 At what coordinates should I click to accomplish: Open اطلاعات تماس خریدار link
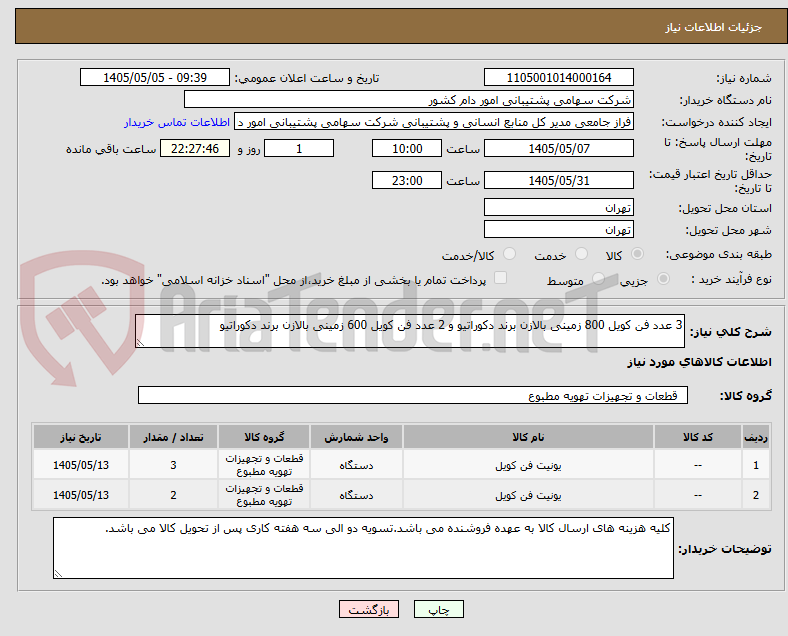coord(177,122)
